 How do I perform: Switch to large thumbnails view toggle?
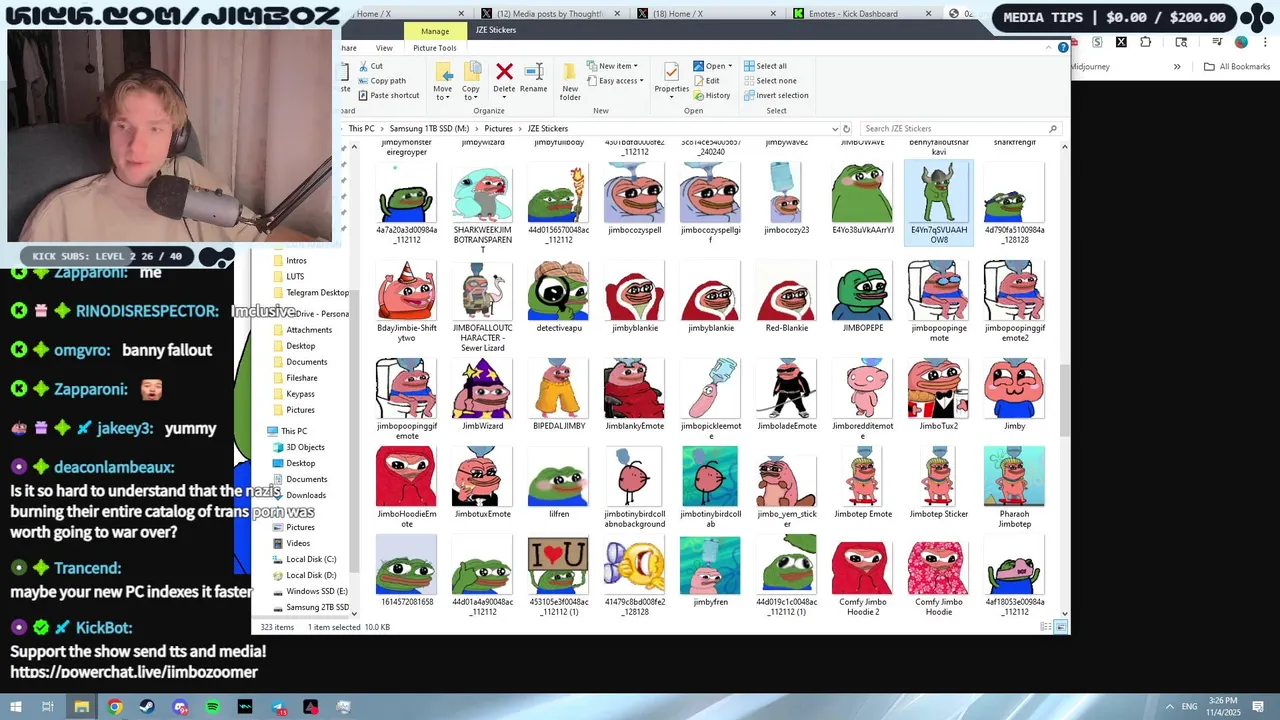tap(1061, 627)
